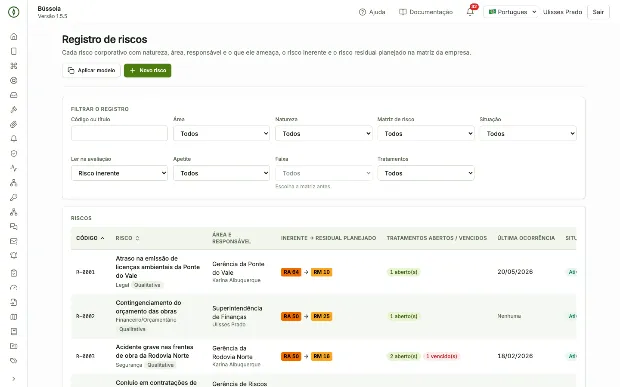
Task: Open the activity pulse sidebar icon
Action: tap(13, 168)
